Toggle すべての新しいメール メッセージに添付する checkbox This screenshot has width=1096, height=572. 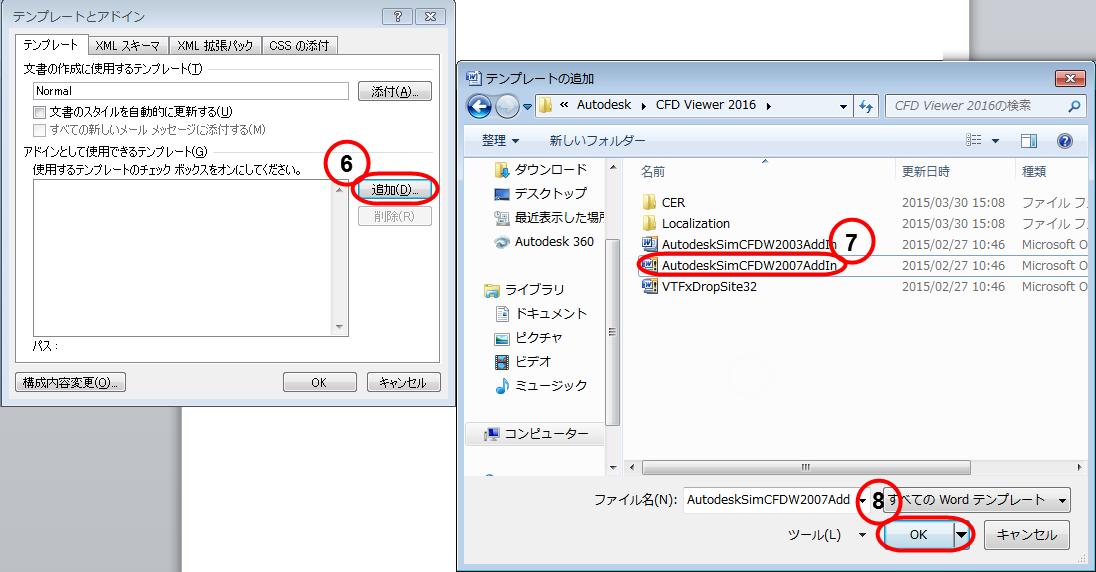point(40,130)
